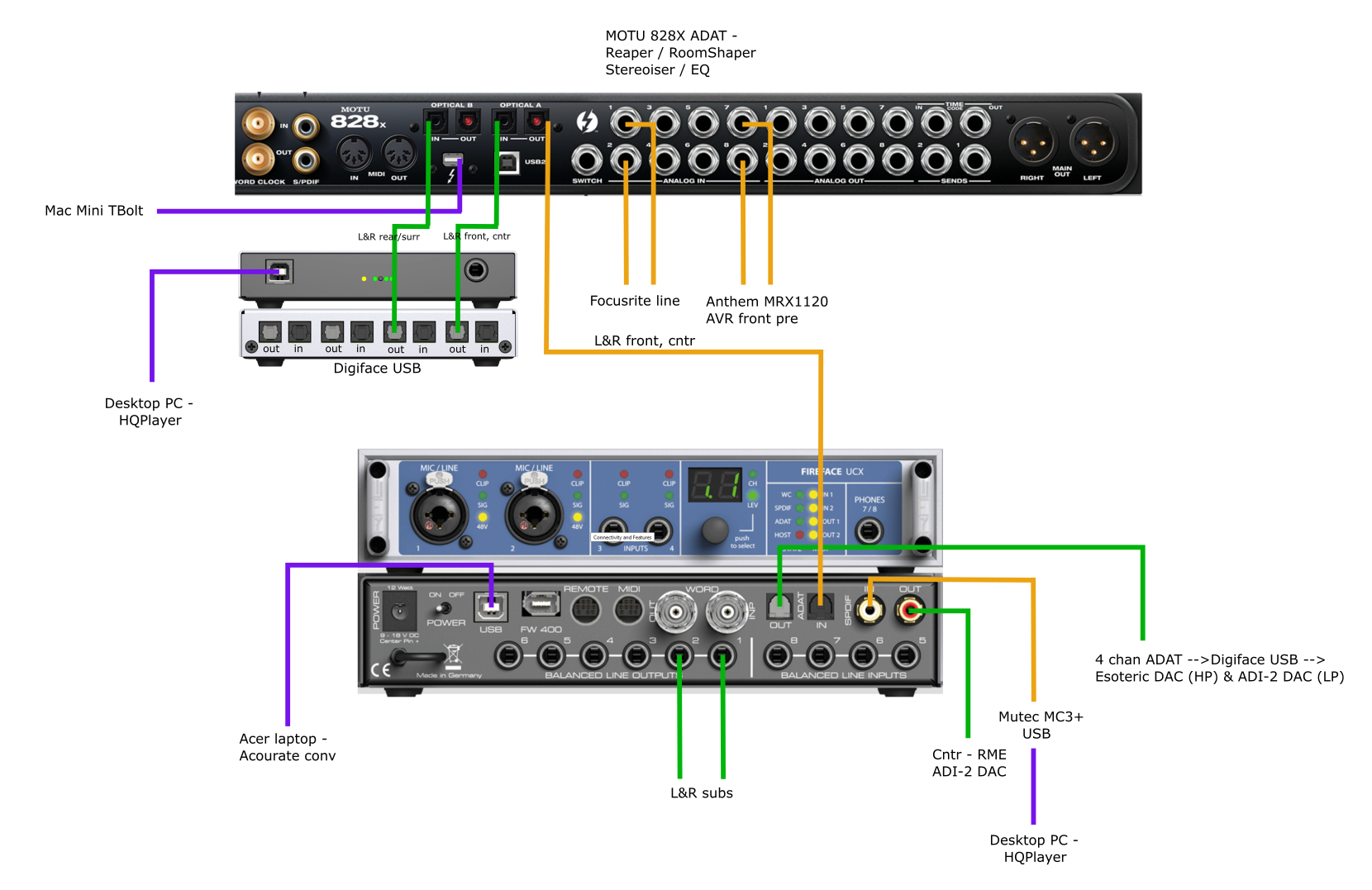
Task: Click the Fireface UCX mic/line input 2 combo jack
Action: [x=534, y=515]
